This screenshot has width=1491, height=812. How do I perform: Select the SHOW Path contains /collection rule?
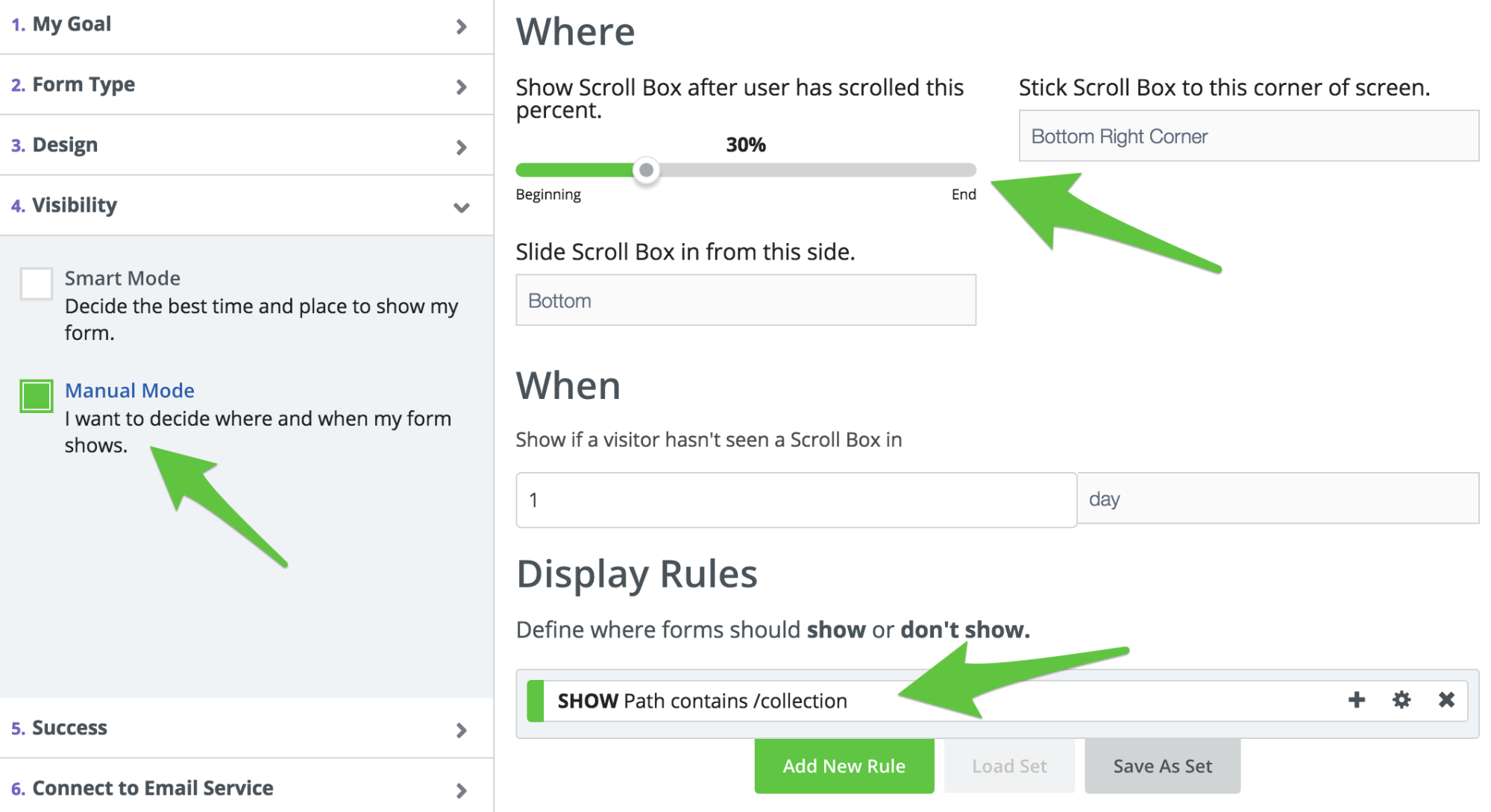tap(996, 700)
